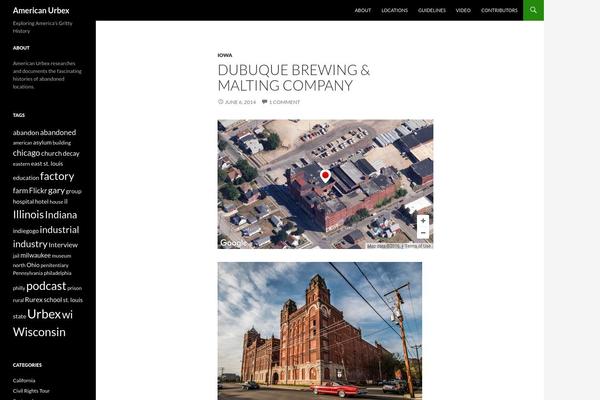Zoom in on the map with plus button
The image size is (600, 400).
(423, 221)
